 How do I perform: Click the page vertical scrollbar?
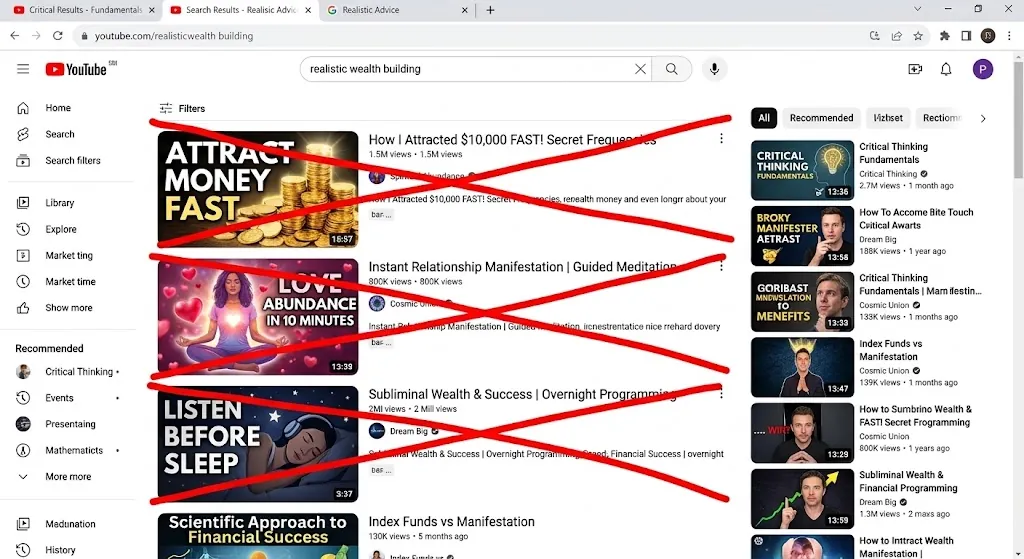click(1018, 118)
